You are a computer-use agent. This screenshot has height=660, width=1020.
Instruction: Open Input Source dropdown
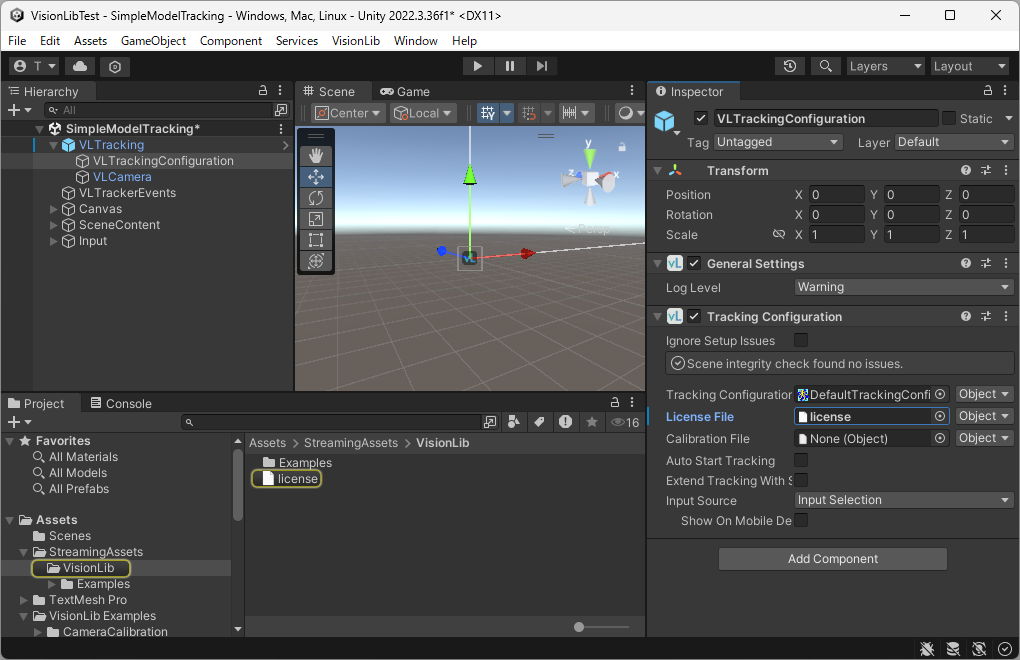pyautogui.click(x=904, y=500)
